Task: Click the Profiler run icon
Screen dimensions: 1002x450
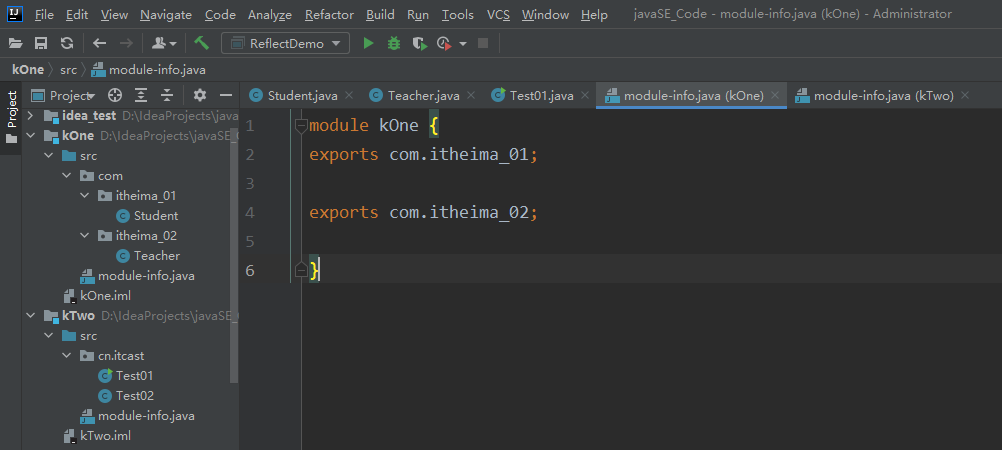Action: [444, 43]
